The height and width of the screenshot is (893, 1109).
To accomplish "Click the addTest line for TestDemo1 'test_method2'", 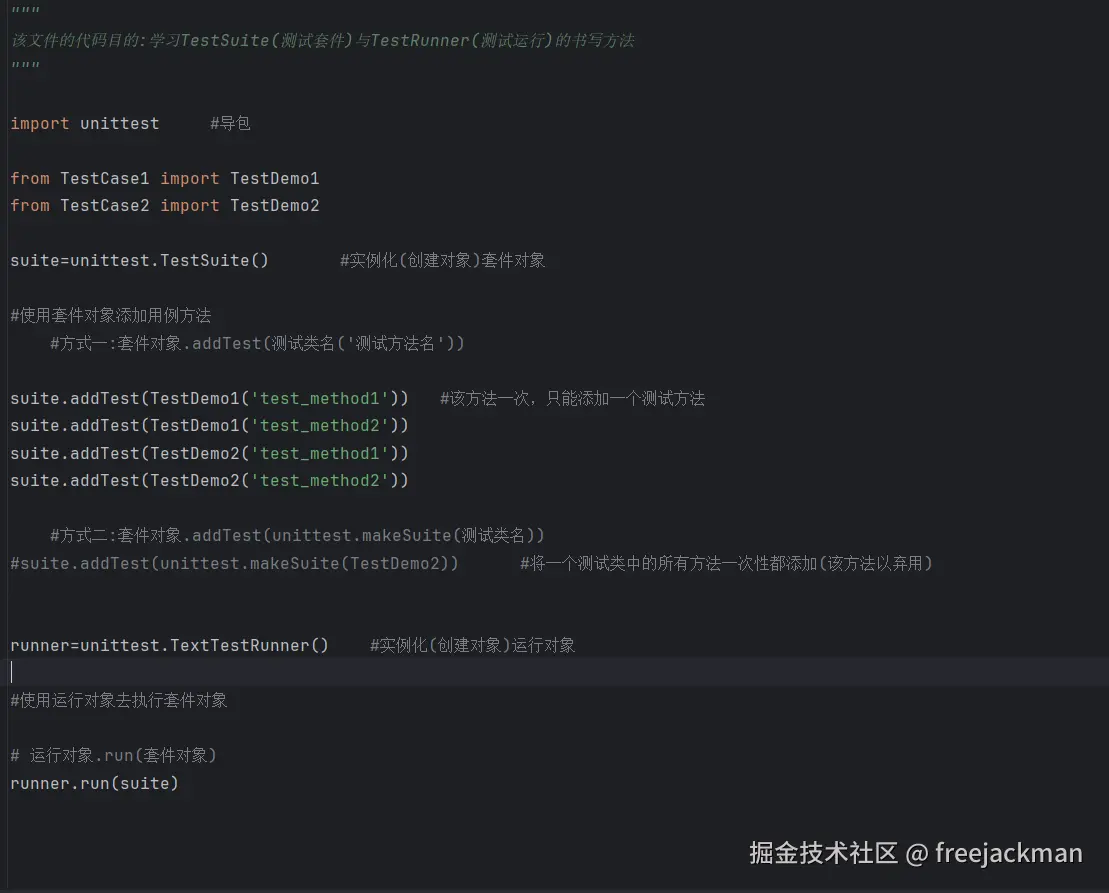I will click(x=210, y=426).
